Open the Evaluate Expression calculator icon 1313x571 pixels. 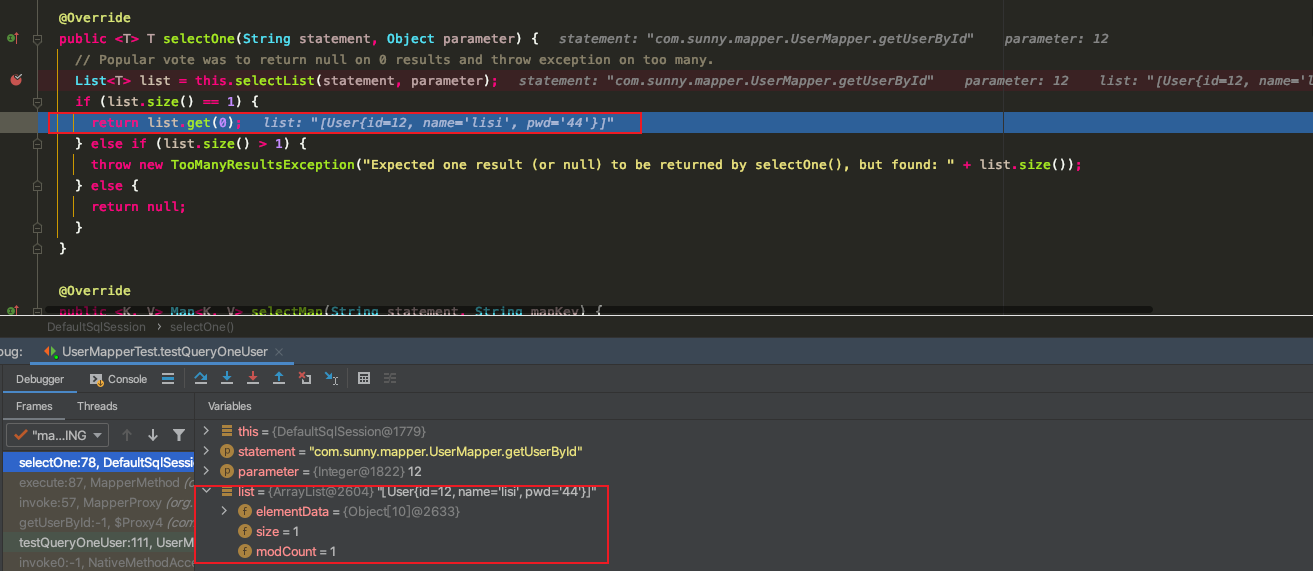(364, 379)
